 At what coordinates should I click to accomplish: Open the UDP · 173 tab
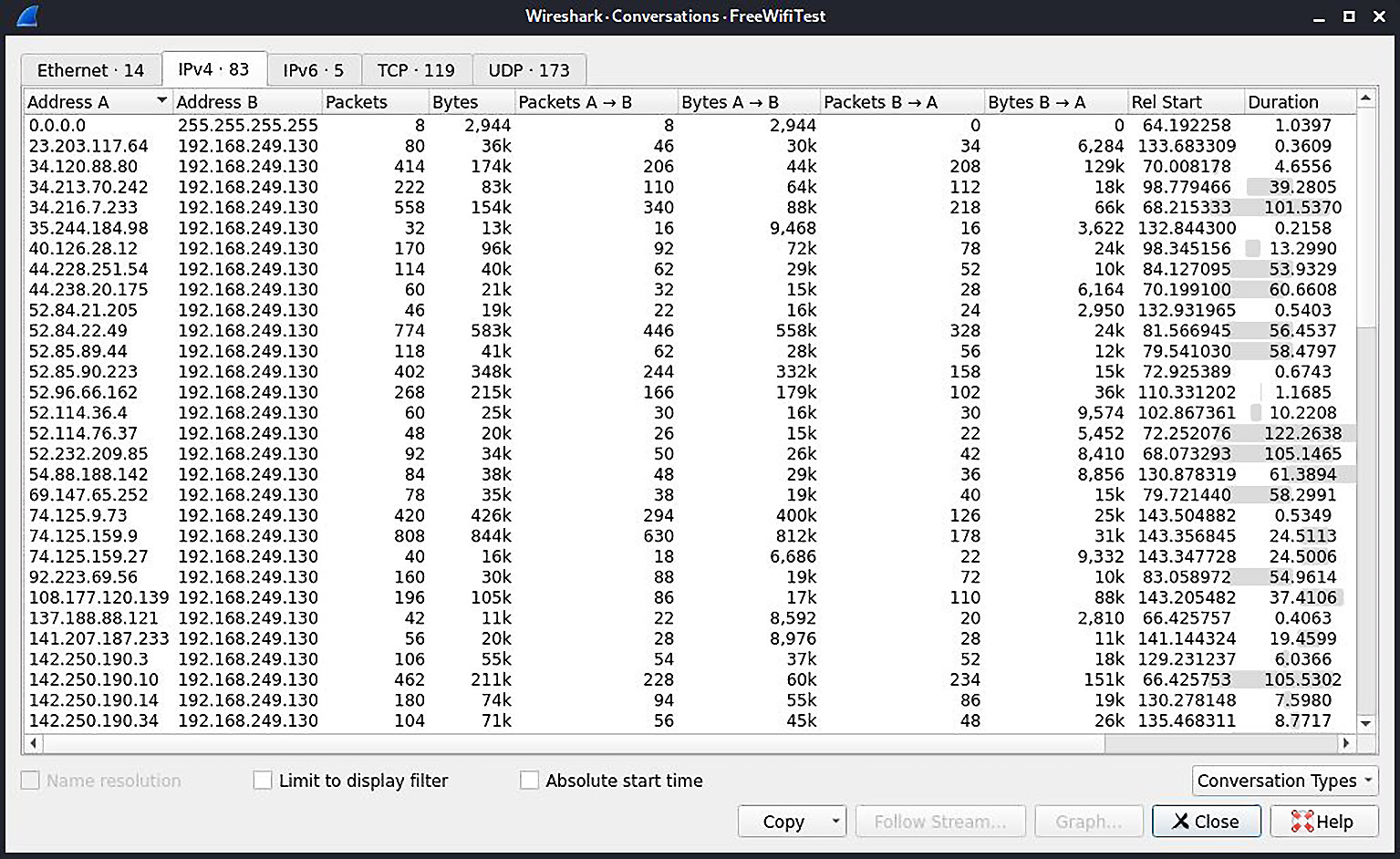[529, 70]
